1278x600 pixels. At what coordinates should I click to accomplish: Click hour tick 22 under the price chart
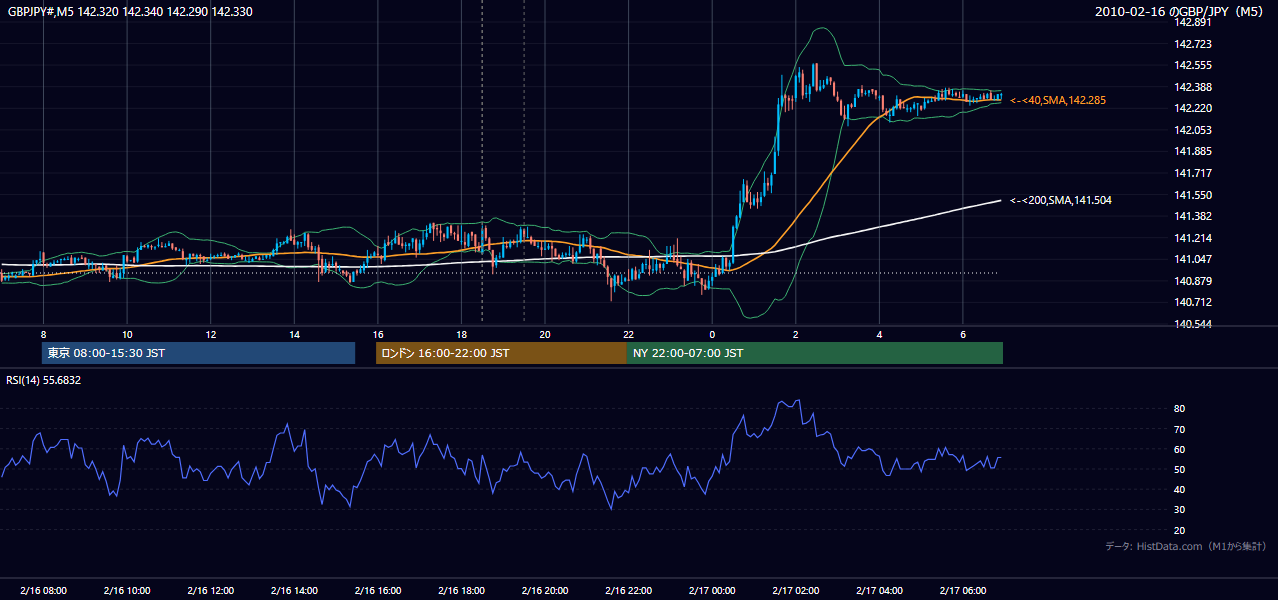click(x=629, y=334)
